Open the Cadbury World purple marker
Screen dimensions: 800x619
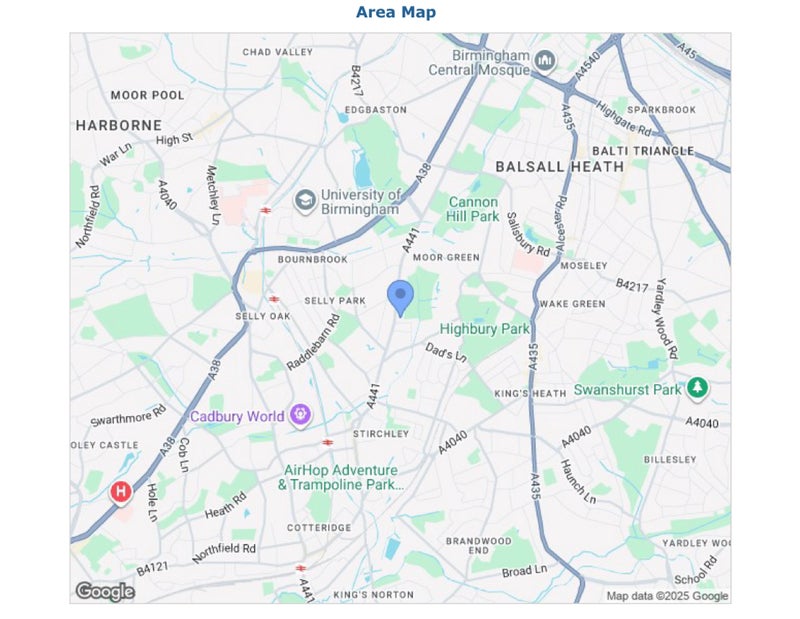[300, 415]
